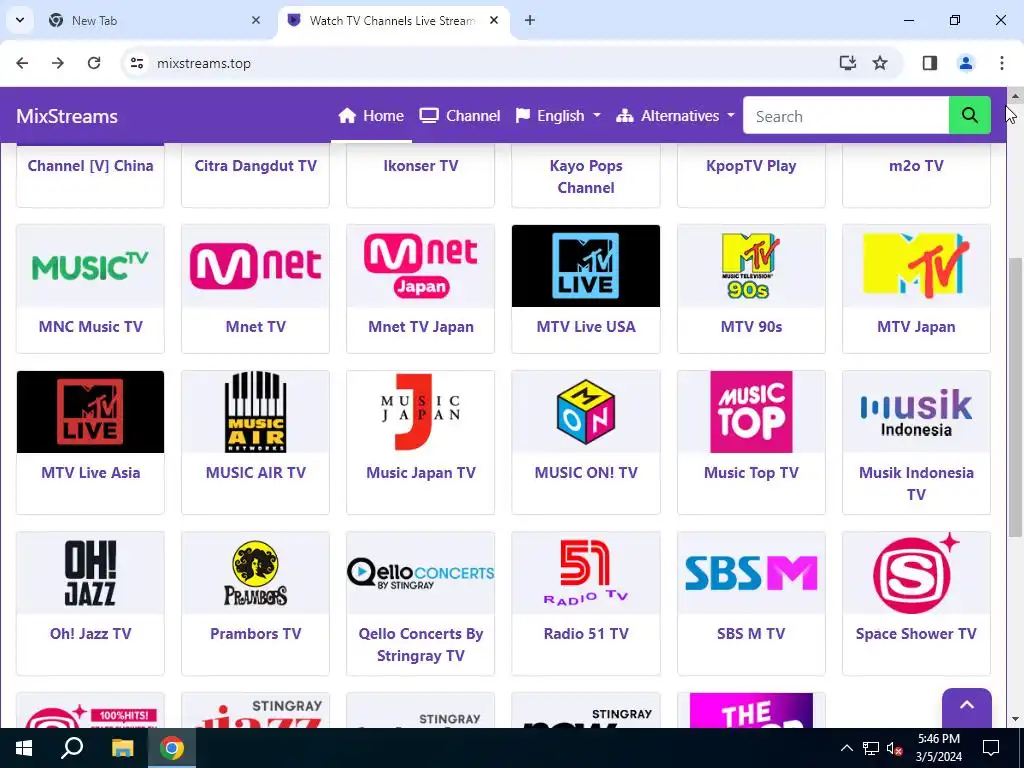Viewport: 1024px width, 768px height.
Task: Close the New Tab tab
Action: [x=256, y=20]
